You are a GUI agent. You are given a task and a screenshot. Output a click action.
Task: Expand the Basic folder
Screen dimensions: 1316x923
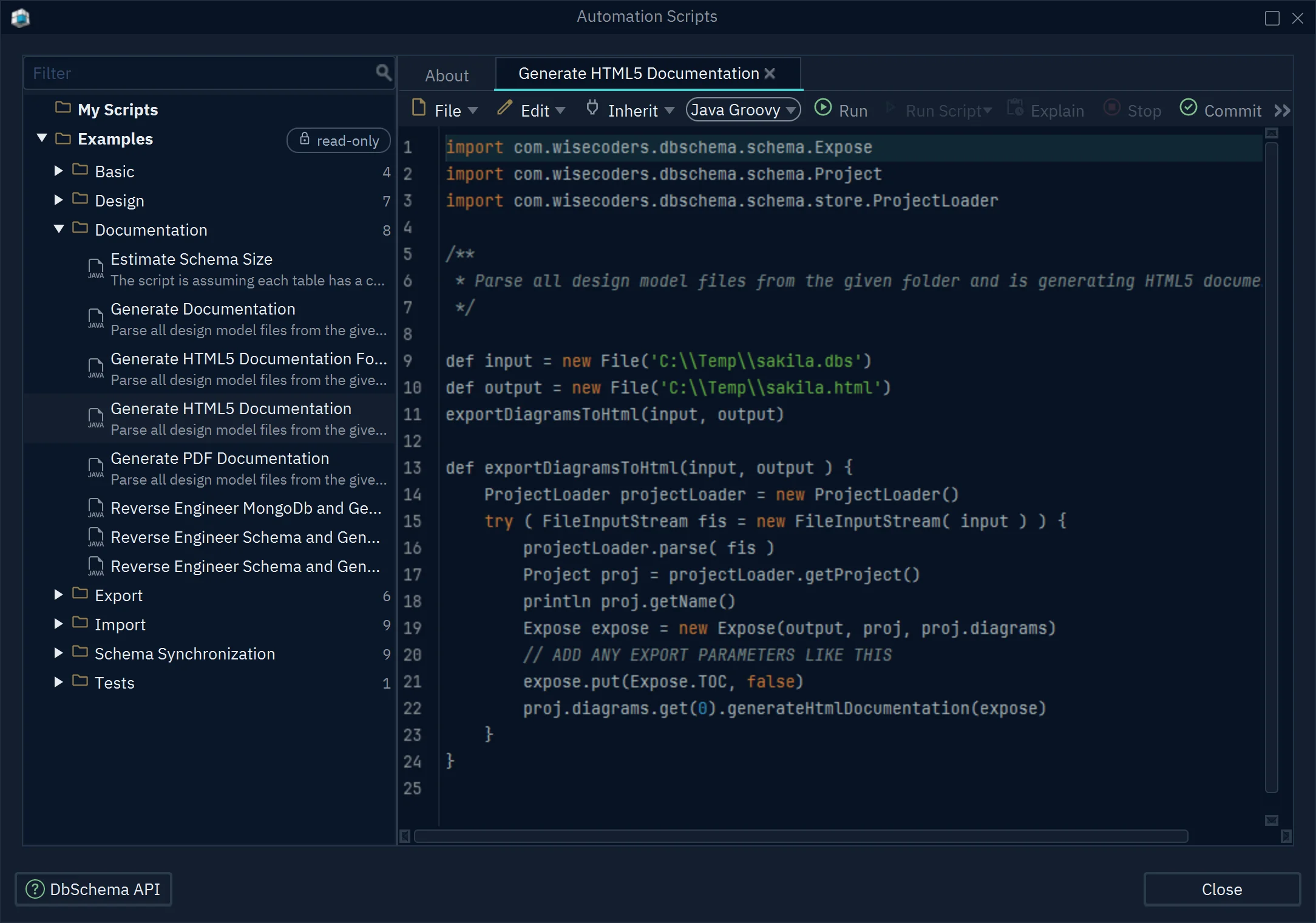(58, 171)
